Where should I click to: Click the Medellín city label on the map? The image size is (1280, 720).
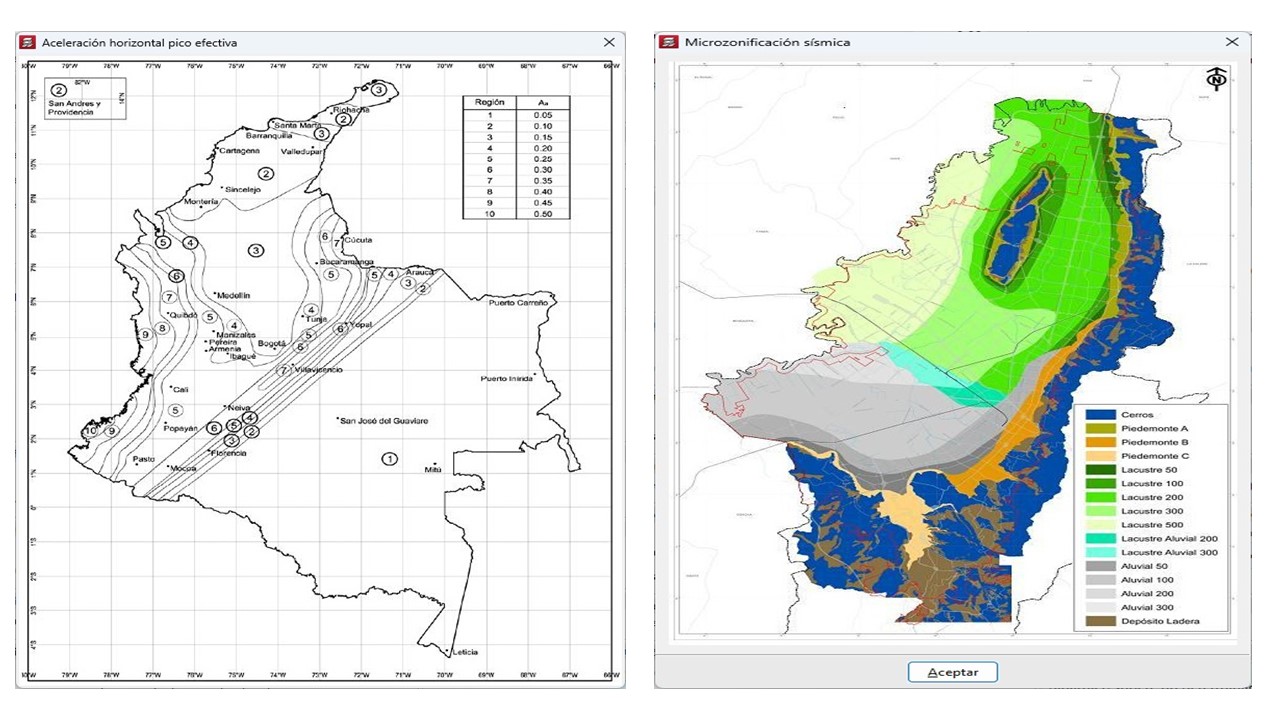(233, 296)
